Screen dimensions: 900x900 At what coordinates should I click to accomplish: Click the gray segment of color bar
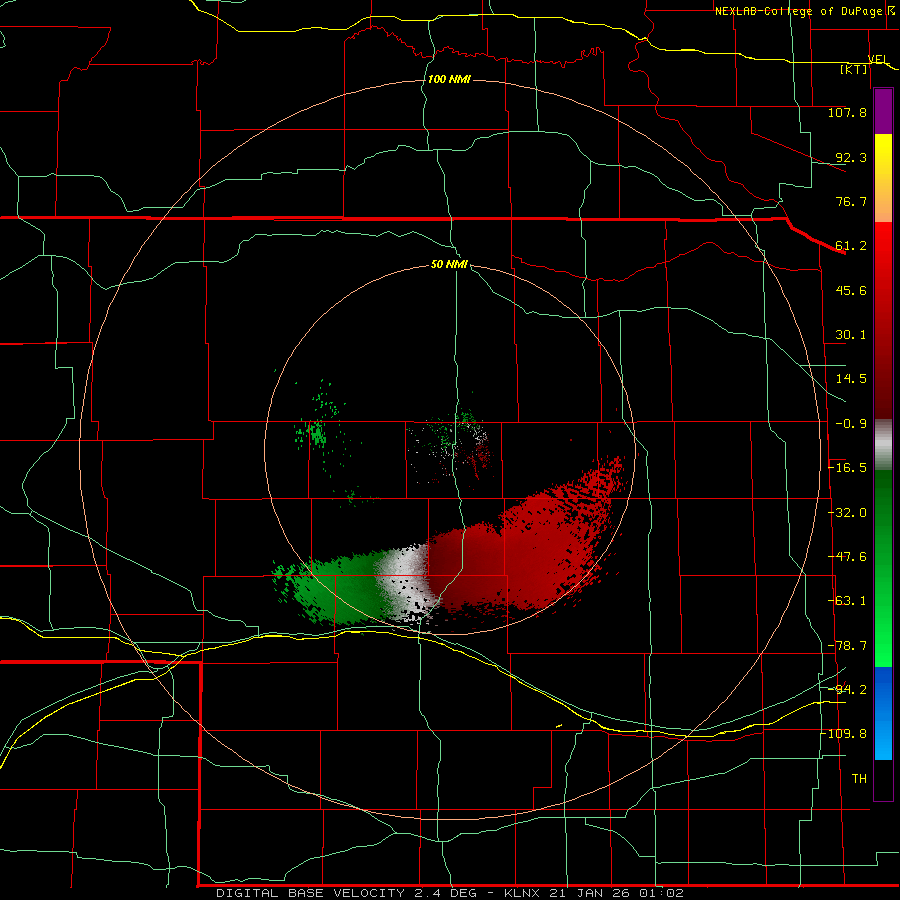click(883, 445)
